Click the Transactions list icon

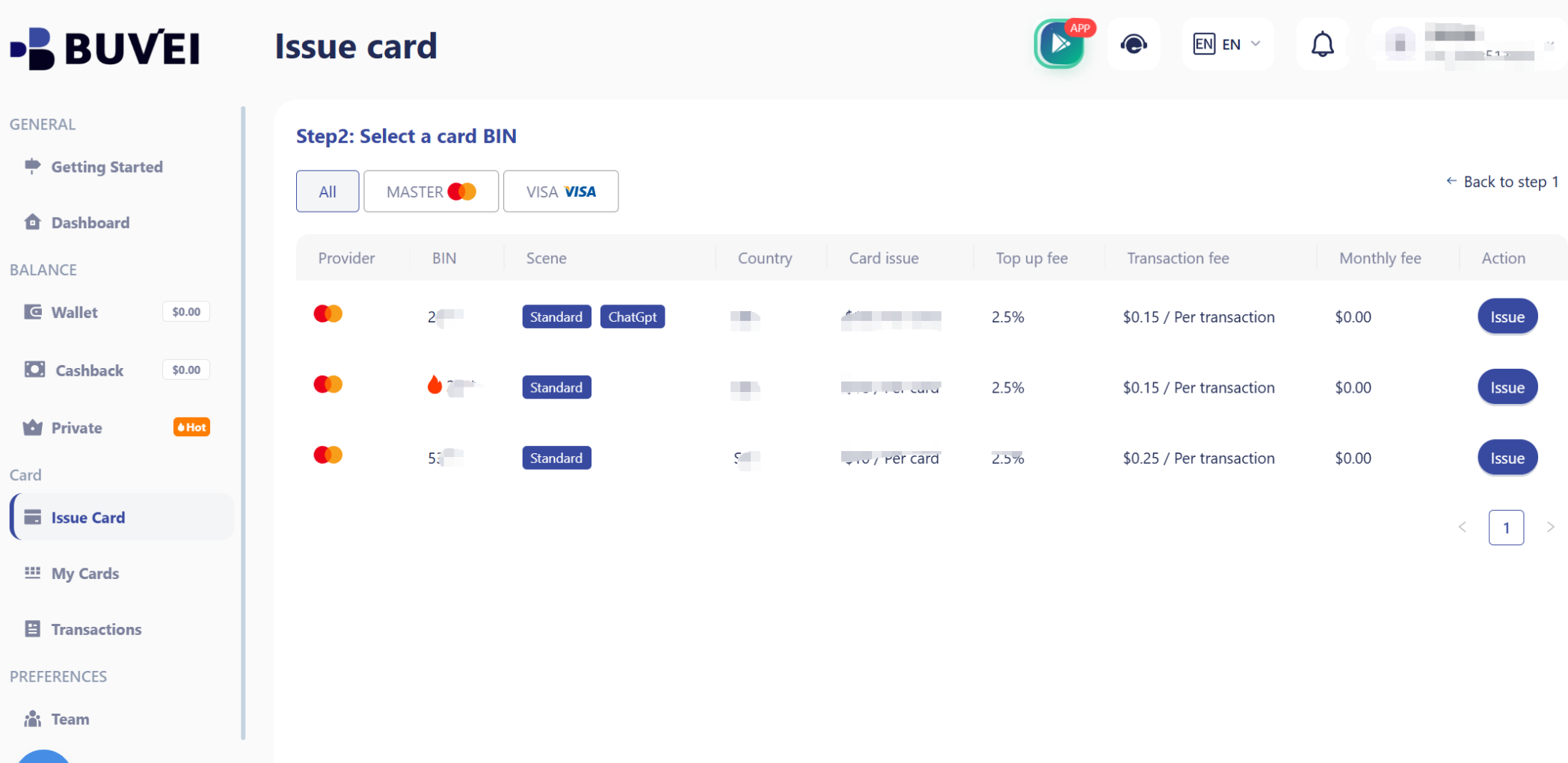coord(33,629)
